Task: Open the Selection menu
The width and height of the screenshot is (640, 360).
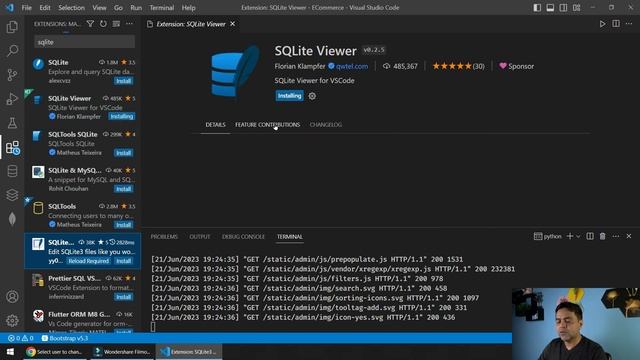Action: 71,8
